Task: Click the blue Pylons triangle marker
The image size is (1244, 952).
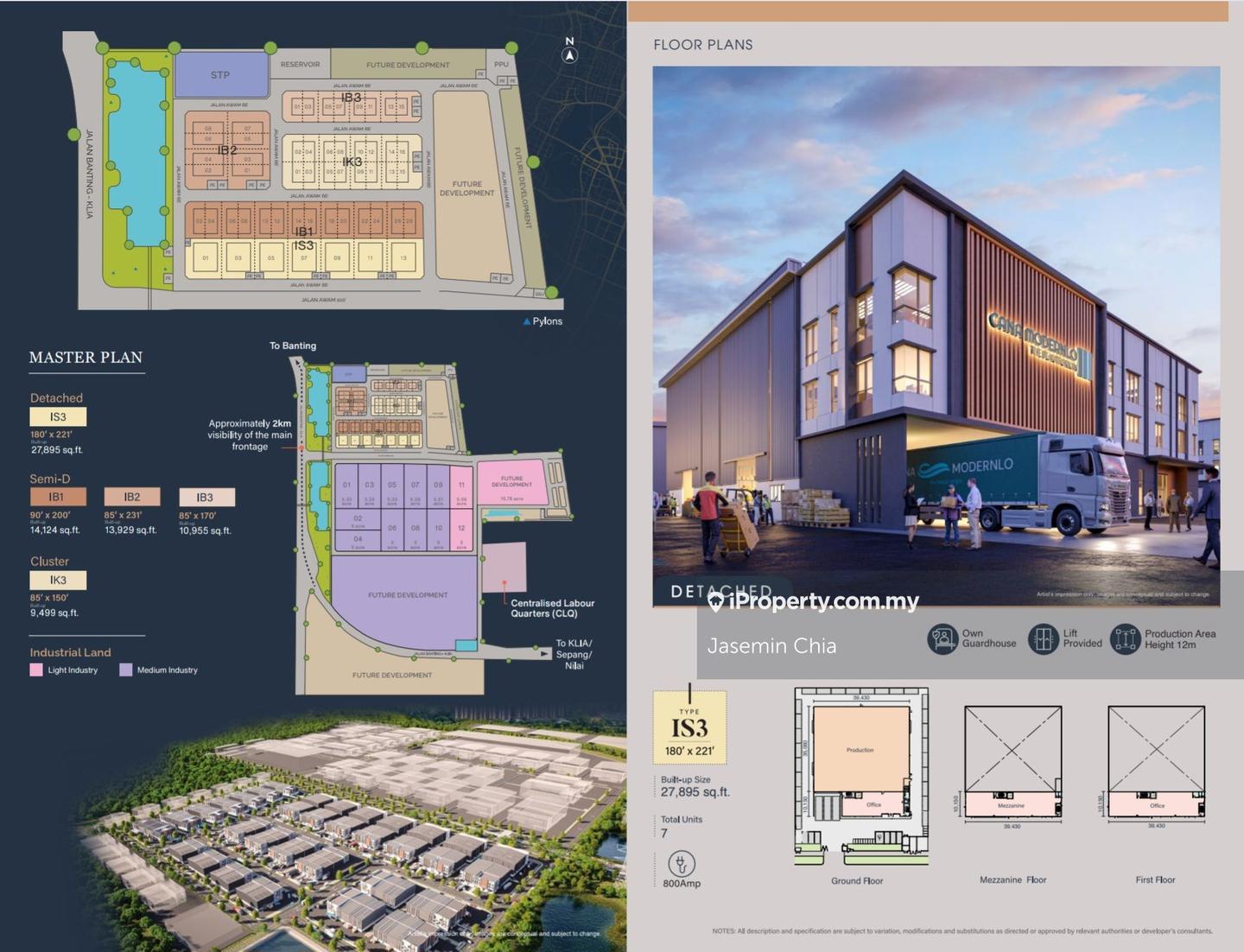Action: [527, 321]
